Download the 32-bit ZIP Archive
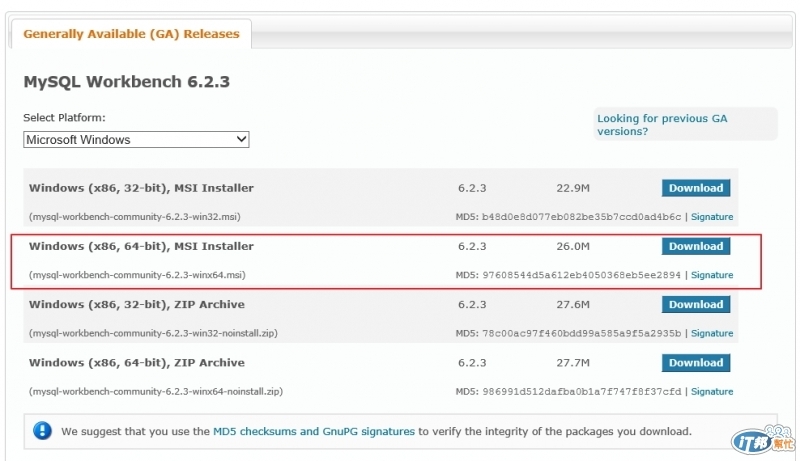The height and width of the screenshot is (461, 800). pyautogui.click(x=695, y=304)
